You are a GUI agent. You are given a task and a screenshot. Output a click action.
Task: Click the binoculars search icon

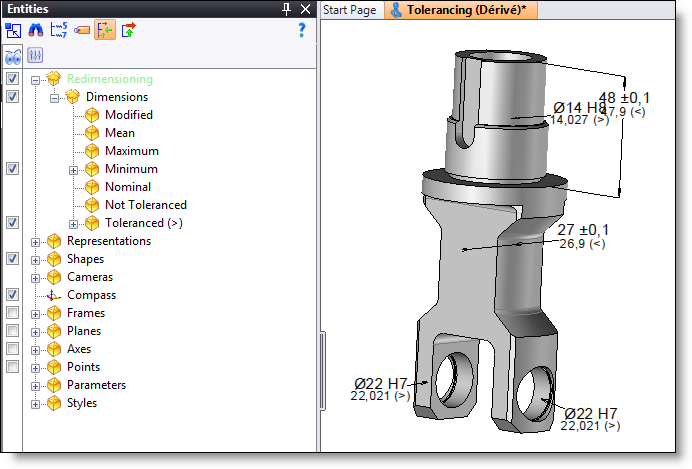click(36, 30)
